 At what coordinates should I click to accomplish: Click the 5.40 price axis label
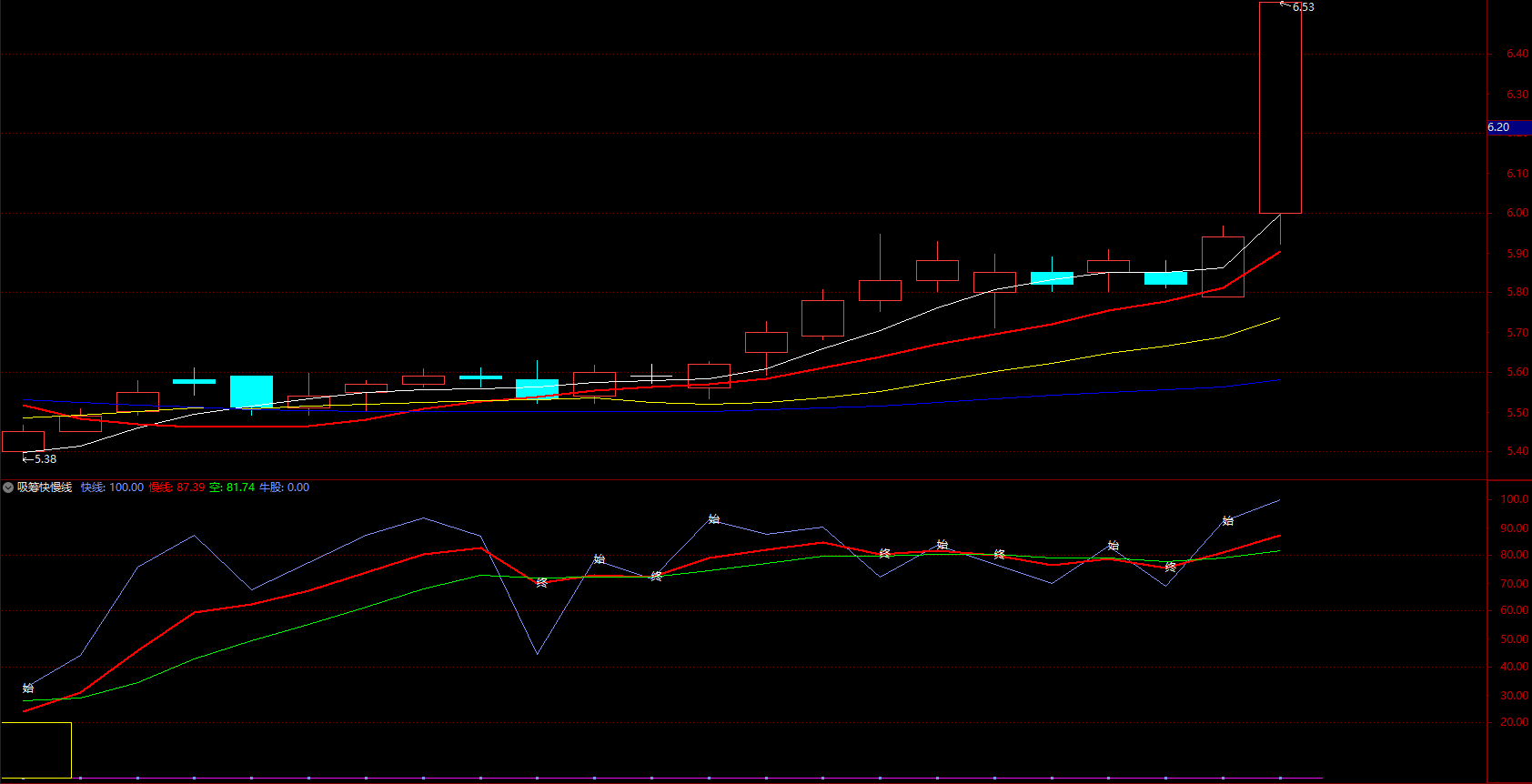pyautogui.click(x=1517, y=451)
